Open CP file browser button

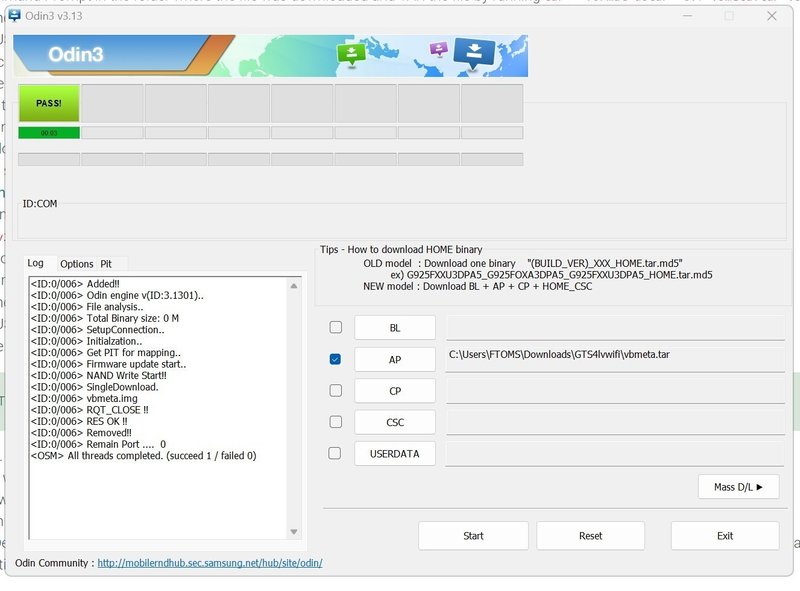point(395,391)
